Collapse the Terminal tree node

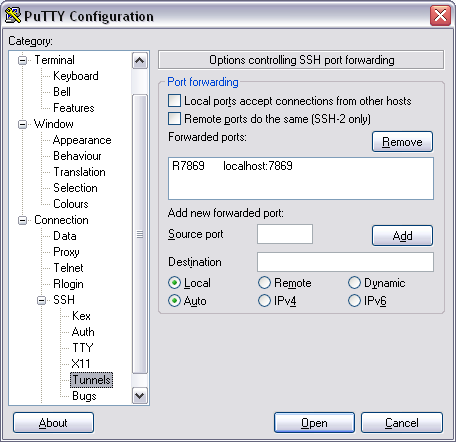(x=22, y=61)
